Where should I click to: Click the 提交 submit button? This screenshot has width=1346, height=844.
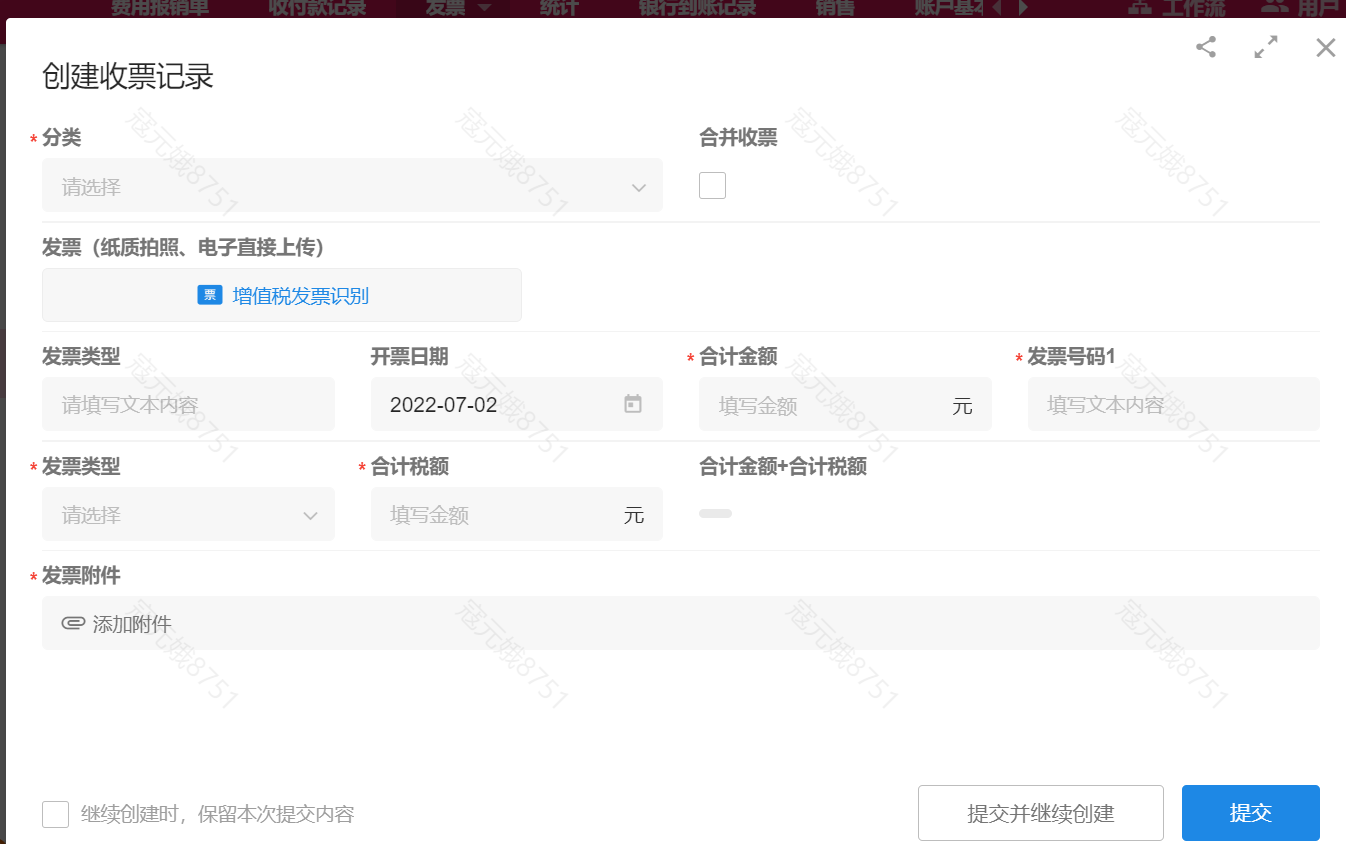pos(1250,813)
